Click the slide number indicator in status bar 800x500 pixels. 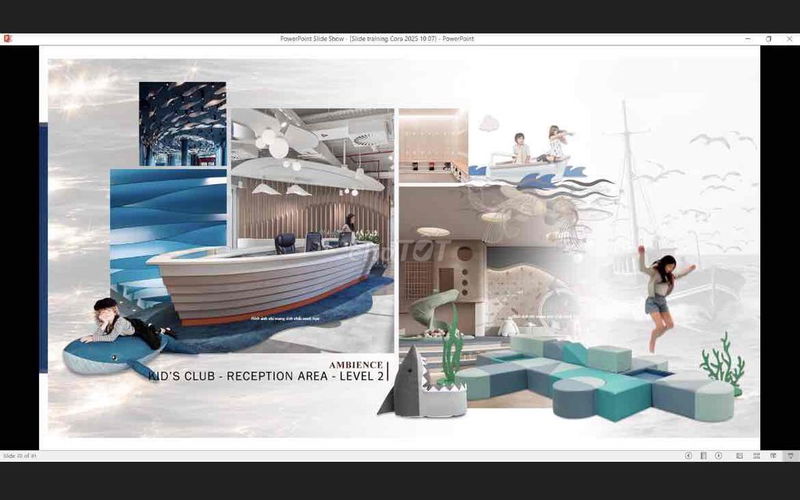click(20, 456)
